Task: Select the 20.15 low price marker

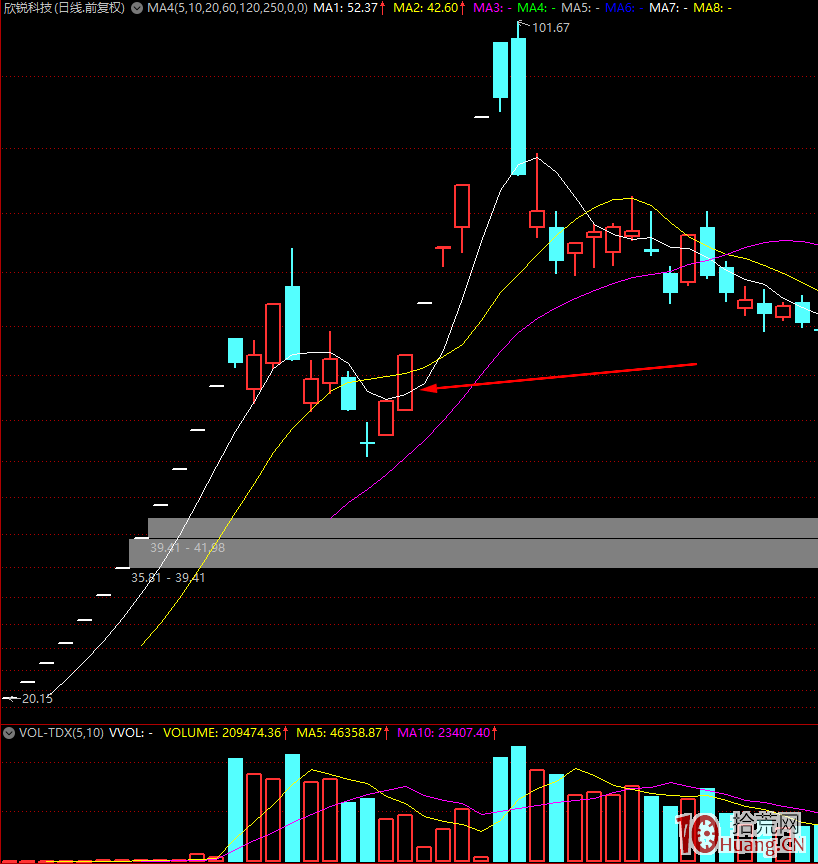Action: [37, 699]
